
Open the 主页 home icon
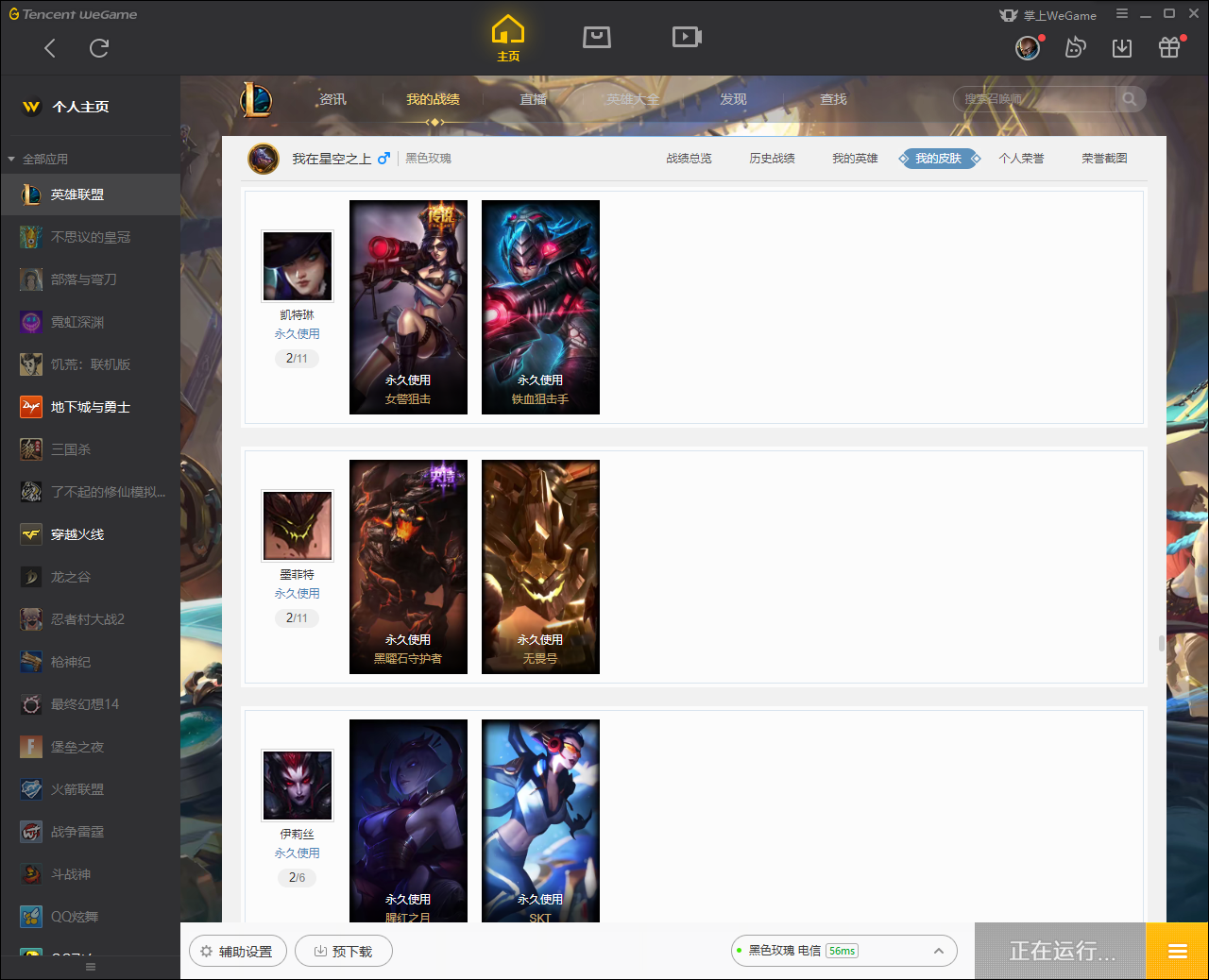508,39
